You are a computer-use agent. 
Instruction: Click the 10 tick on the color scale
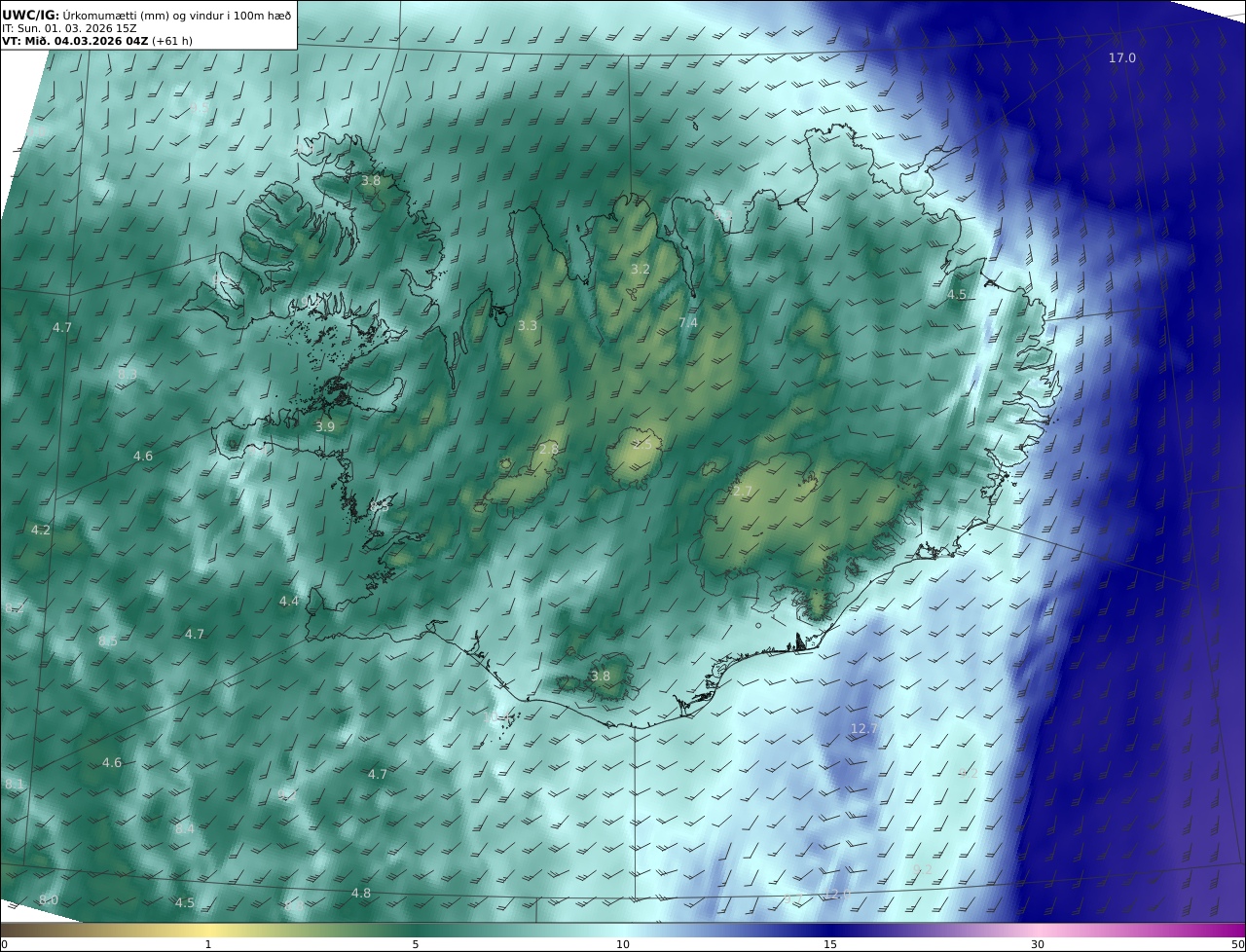pyautogui.click(x=623, y=944)
